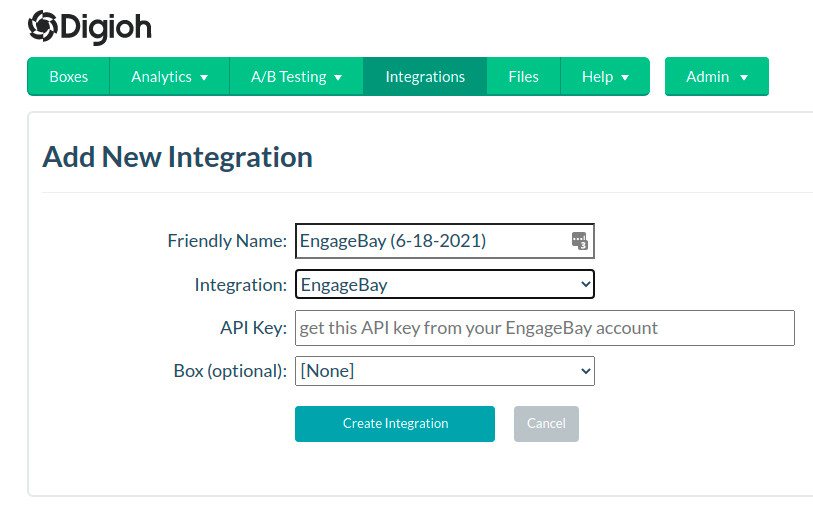Click the password manager icon in Friendly Name field
Screen dimensions: 813x513
(x=580, y=241)
